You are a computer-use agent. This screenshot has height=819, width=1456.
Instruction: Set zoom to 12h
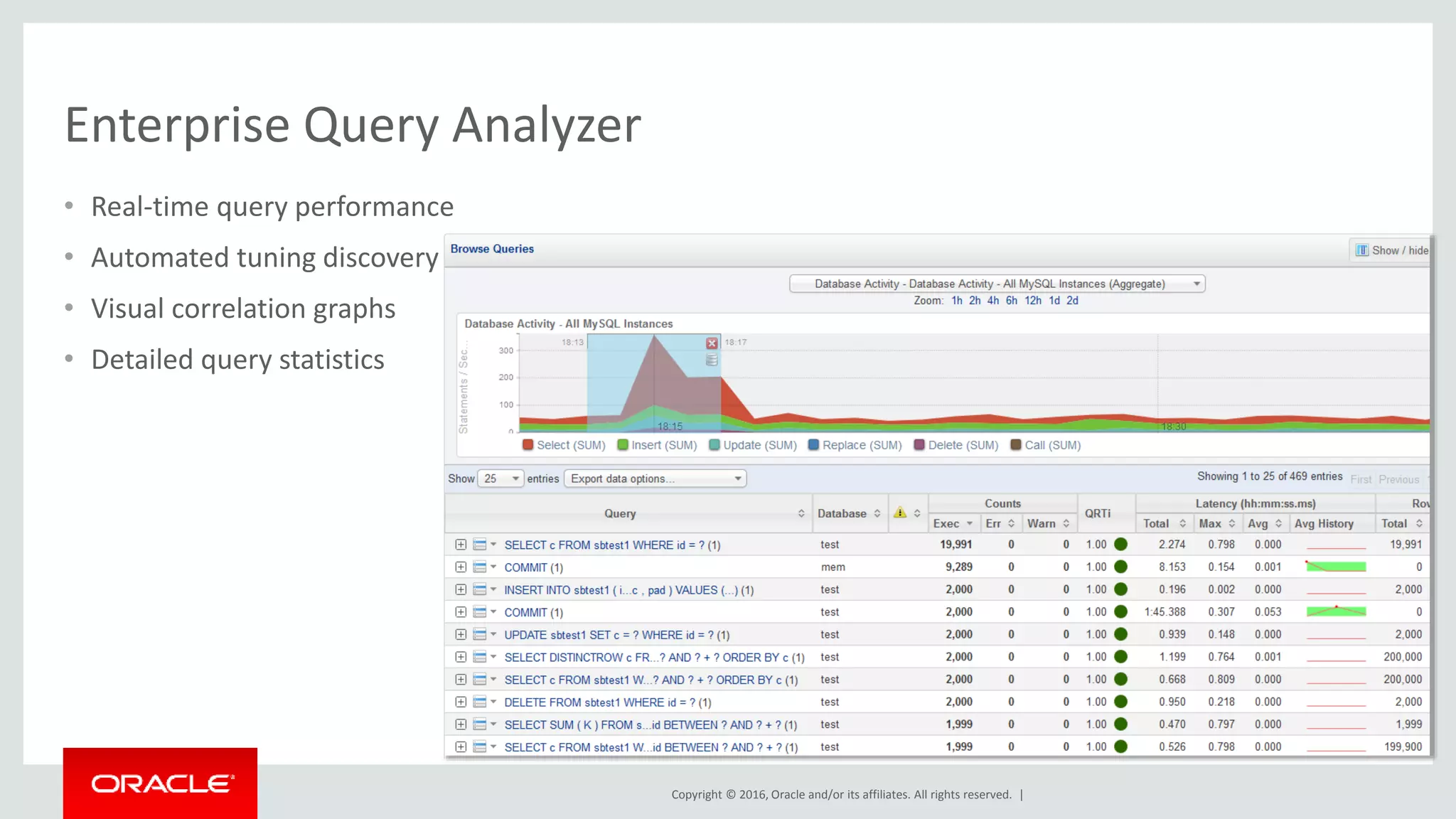1032,301
